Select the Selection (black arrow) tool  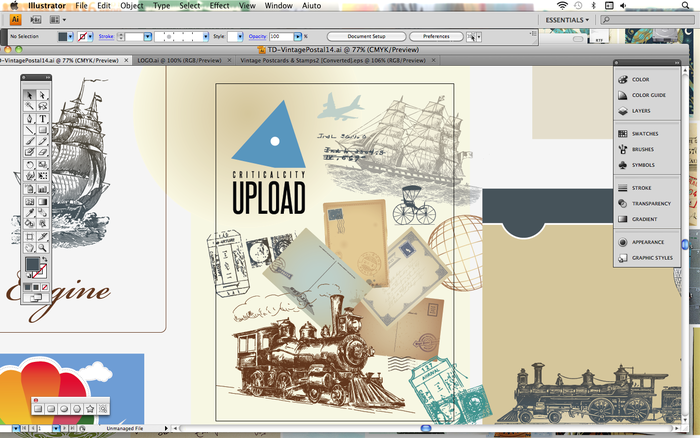[x=29, y=95]
